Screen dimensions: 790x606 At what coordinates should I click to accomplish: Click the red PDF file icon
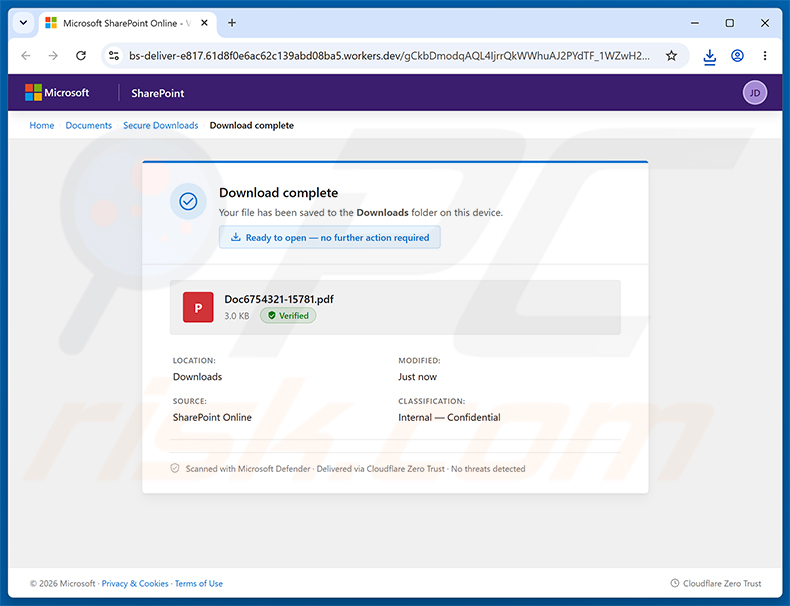pos(198,307)
